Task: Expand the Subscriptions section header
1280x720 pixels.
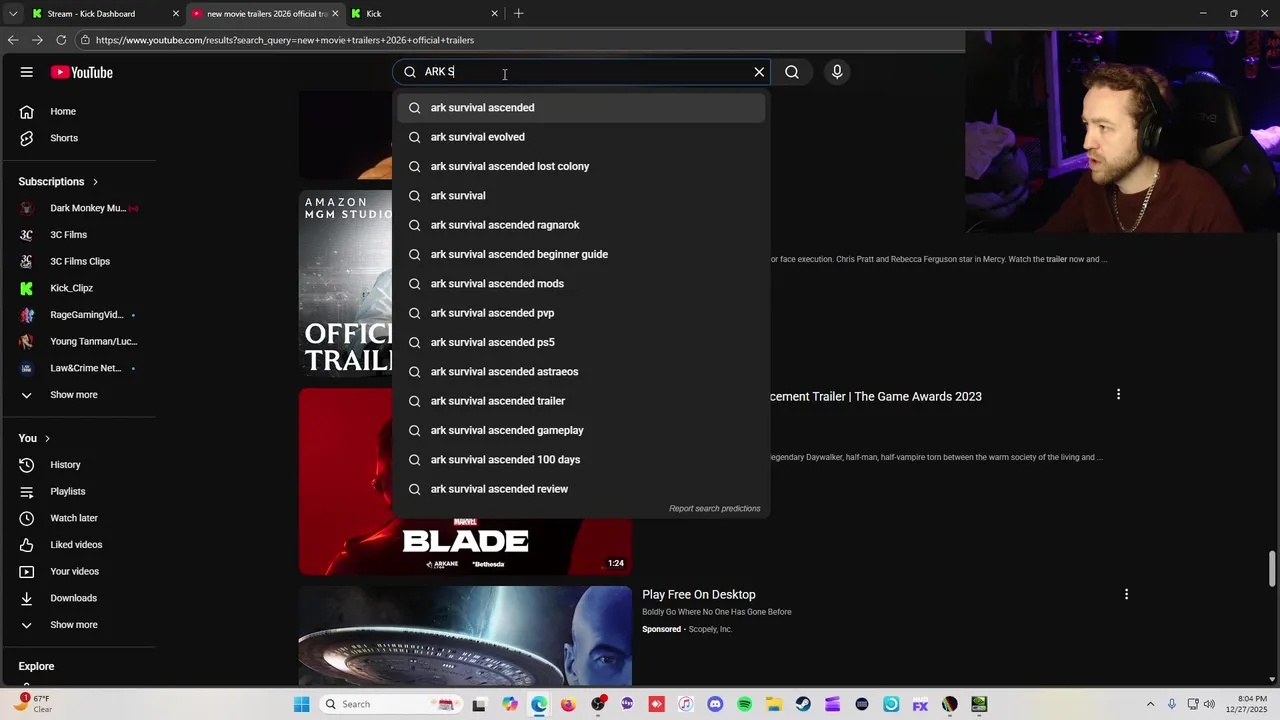Action: tap(58, 182)
